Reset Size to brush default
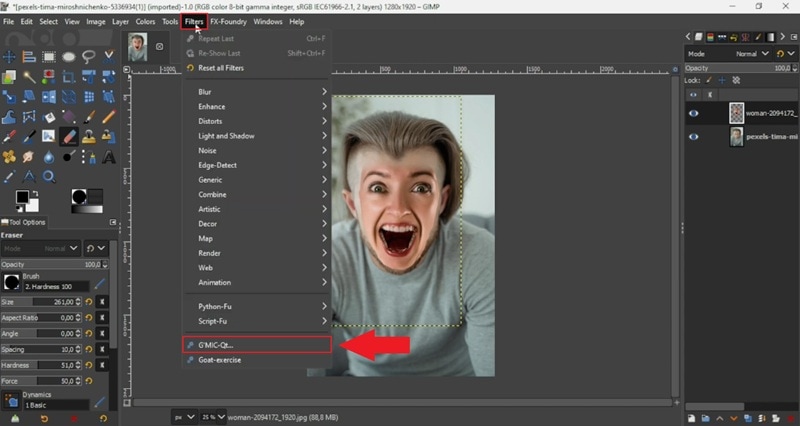Screen dimensions: 800x426 coord(89,302)
